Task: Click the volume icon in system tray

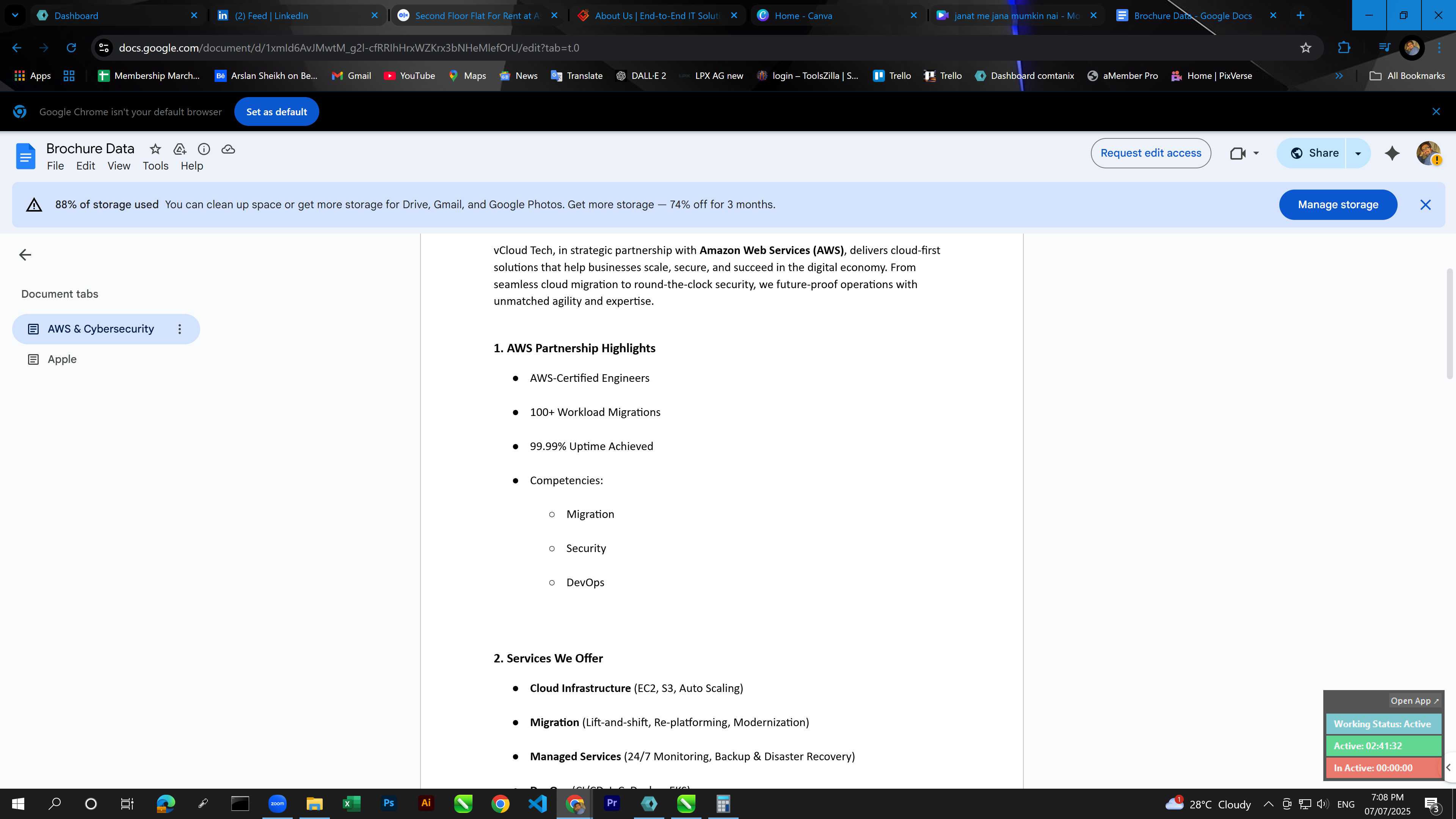Action: pos(1322,804)
